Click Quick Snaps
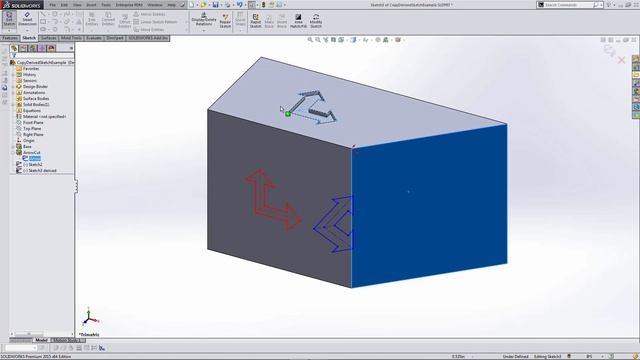The height and width of the screenshot is (360, 640). 240,19
